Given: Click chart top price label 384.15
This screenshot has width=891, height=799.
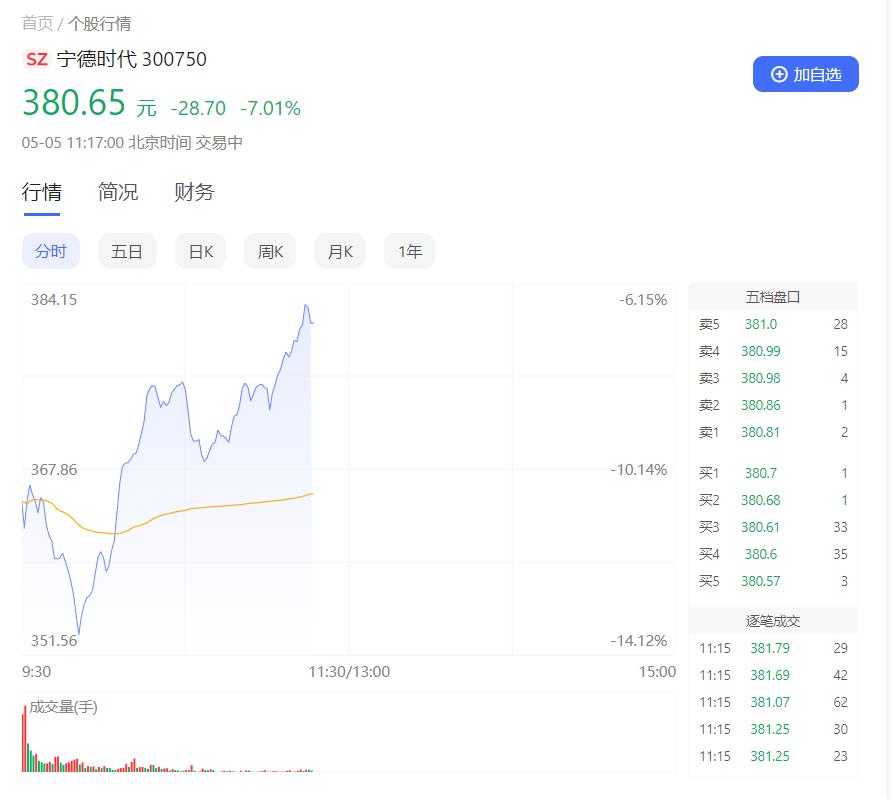Looking at the screenshot, I should point(54,300).
